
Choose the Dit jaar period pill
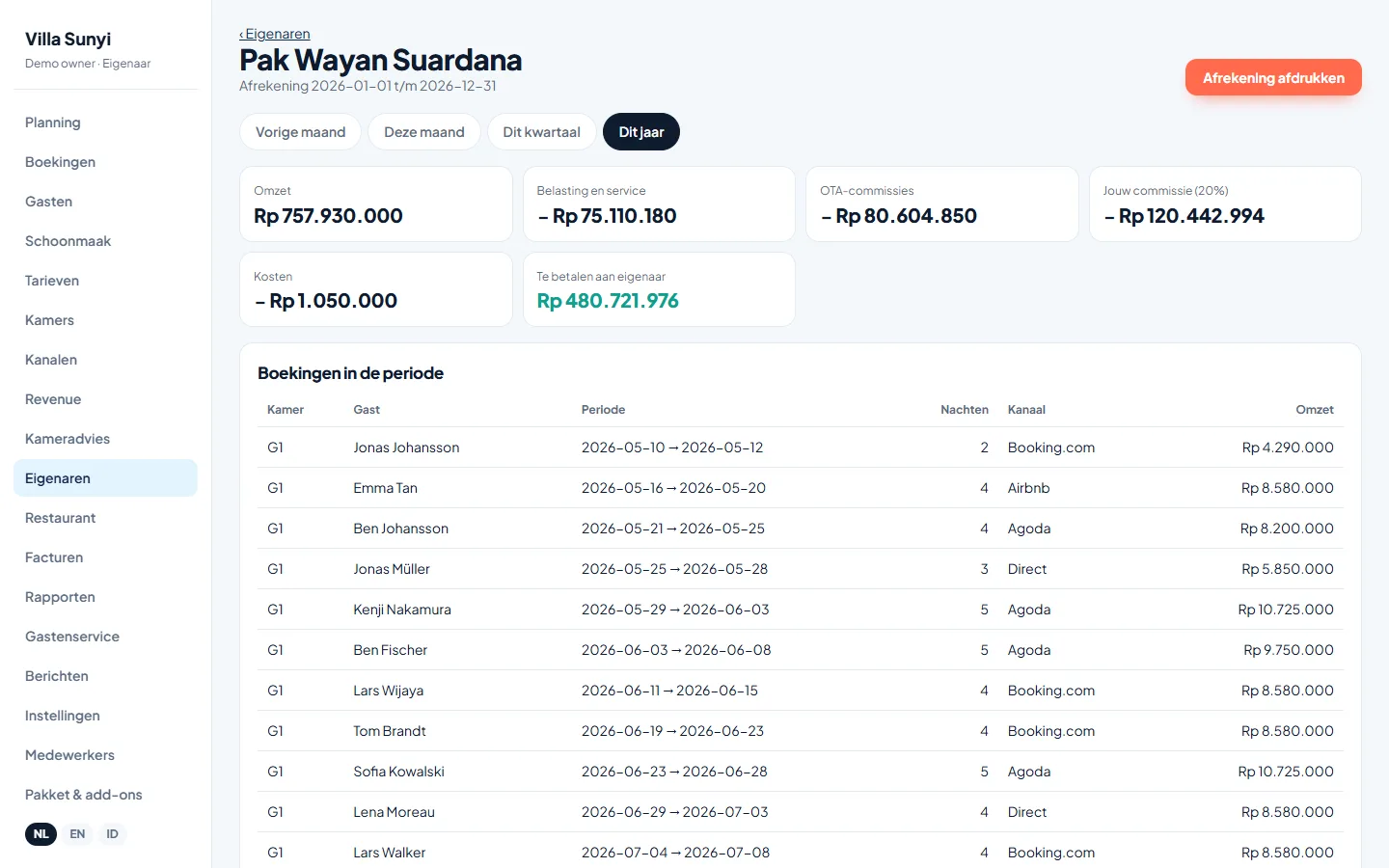click(x=641, y=132)
